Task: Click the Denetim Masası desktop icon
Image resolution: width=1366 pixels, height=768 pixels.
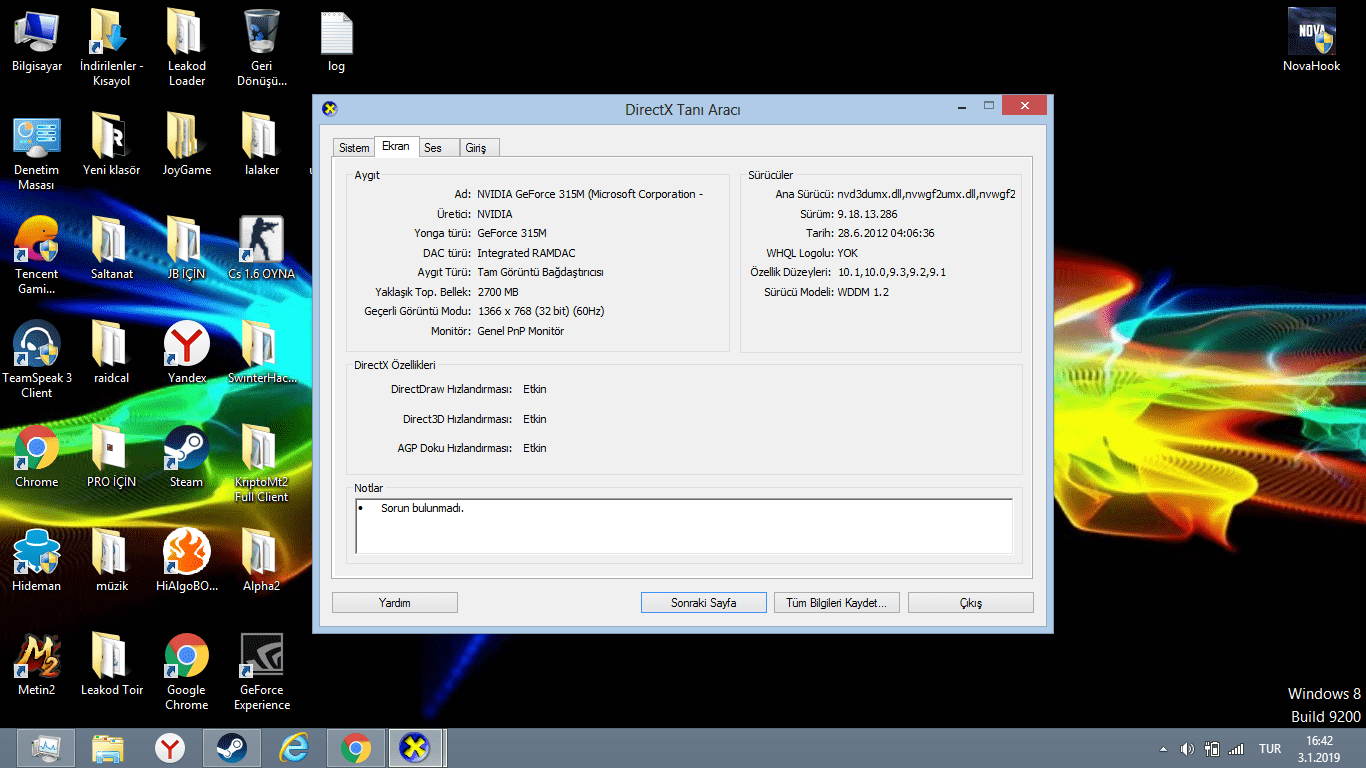Action: (x=37, y=153)
